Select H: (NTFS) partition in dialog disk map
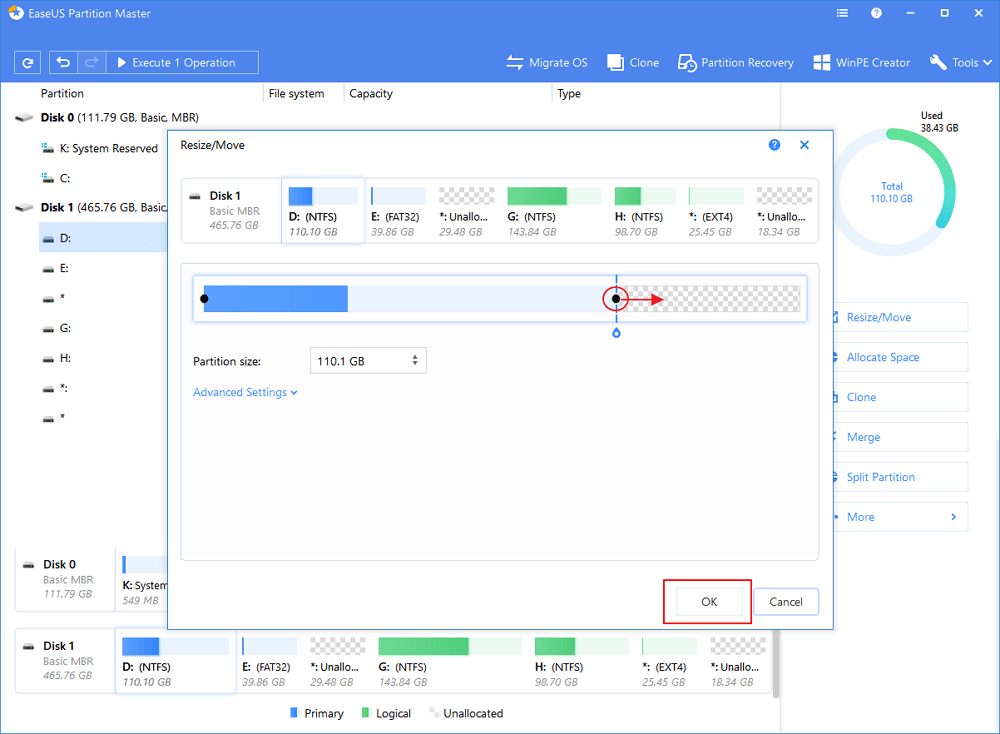Viewport: 1000px width, 734px height. tap(644, 212)
